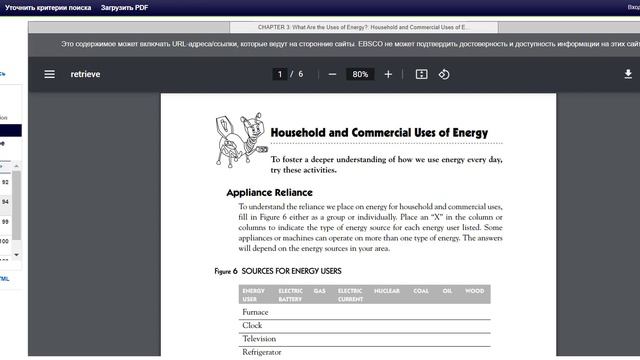640x360 pixels.
Task: Click the 'COAL' column header
Action: [421, 291]
